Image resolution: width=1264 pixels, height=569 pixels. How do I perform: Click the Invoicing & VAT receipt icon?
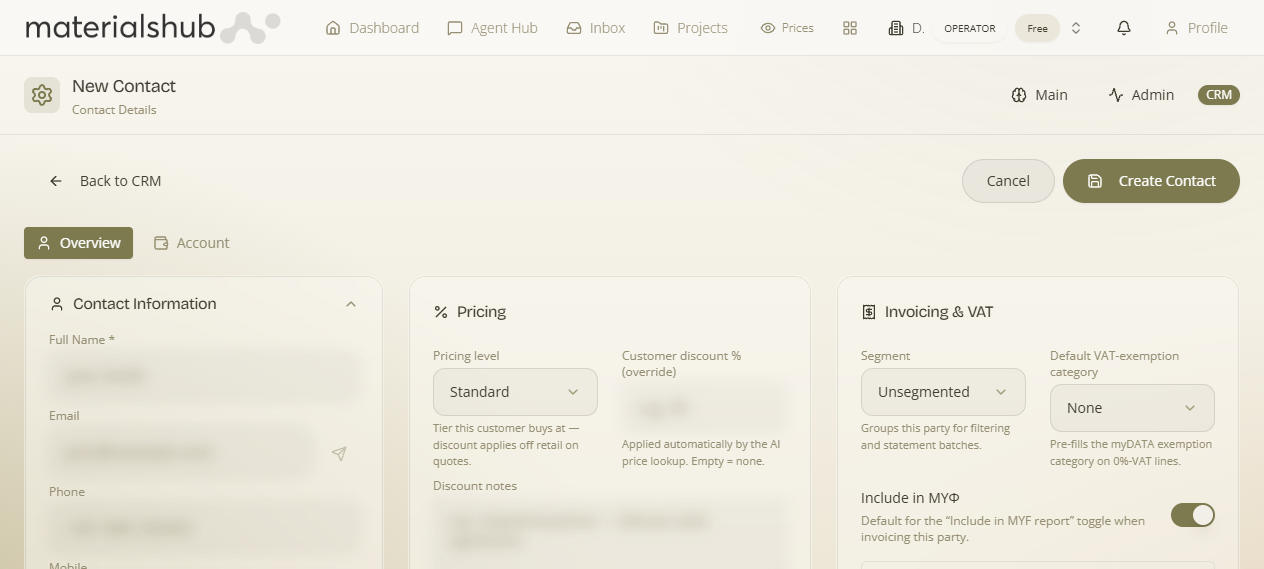point(869,312)
